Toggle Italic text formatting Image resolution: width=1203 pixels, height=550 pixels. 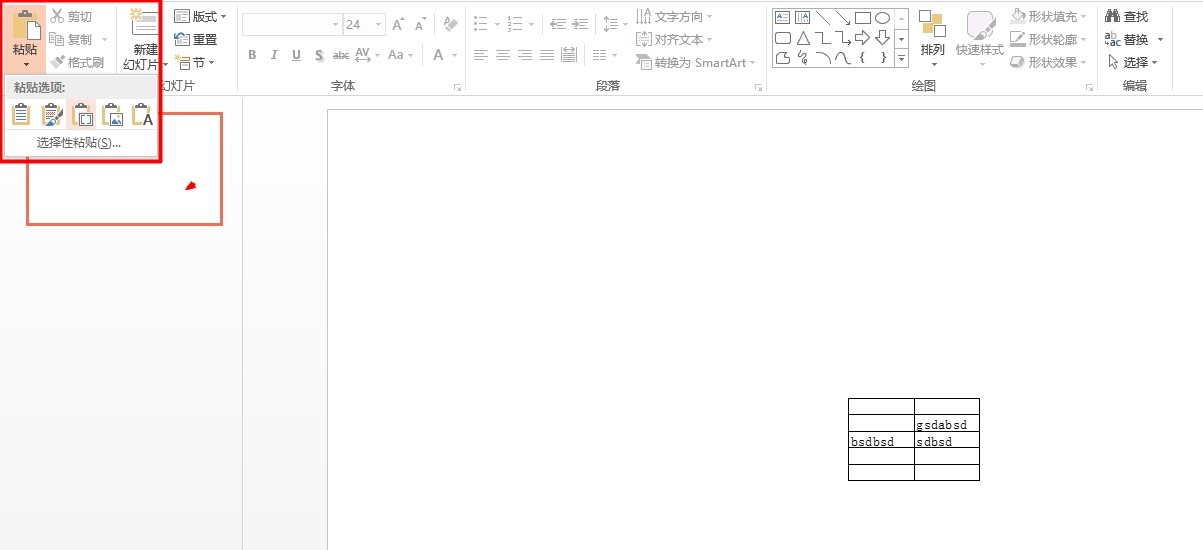[274, 55]
